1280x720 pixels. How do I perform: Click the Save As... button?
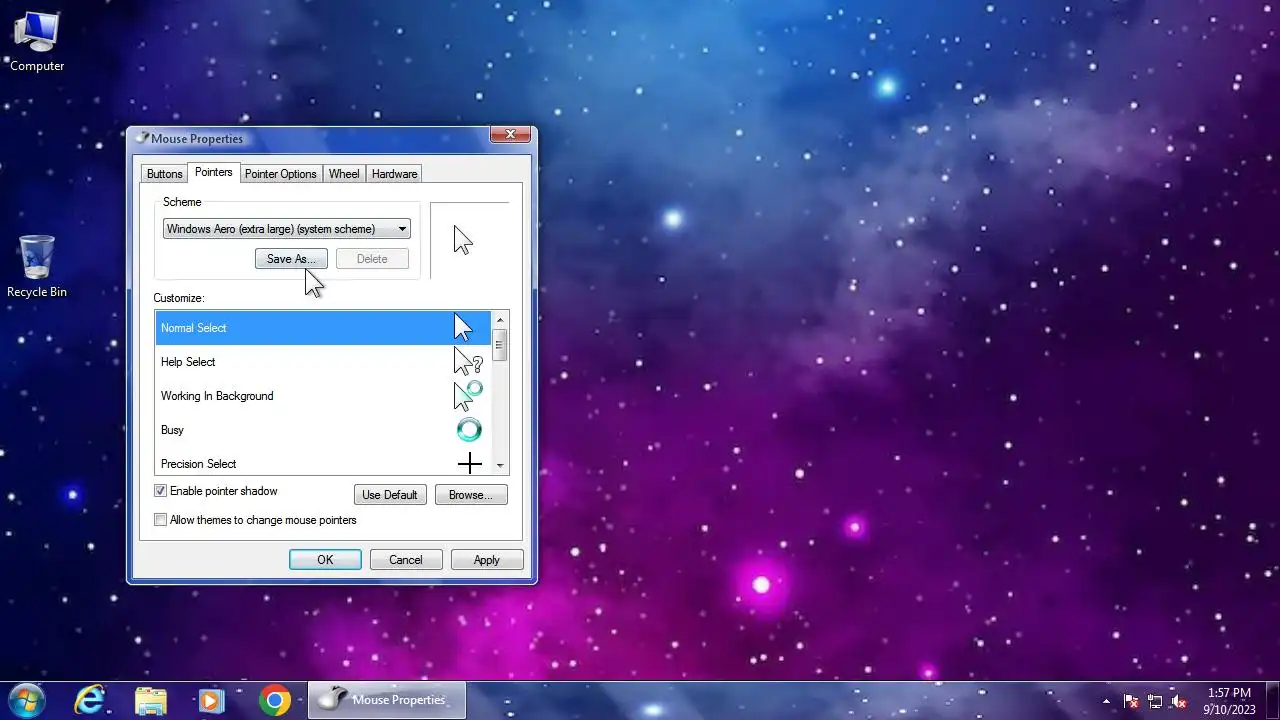(291, 259)
